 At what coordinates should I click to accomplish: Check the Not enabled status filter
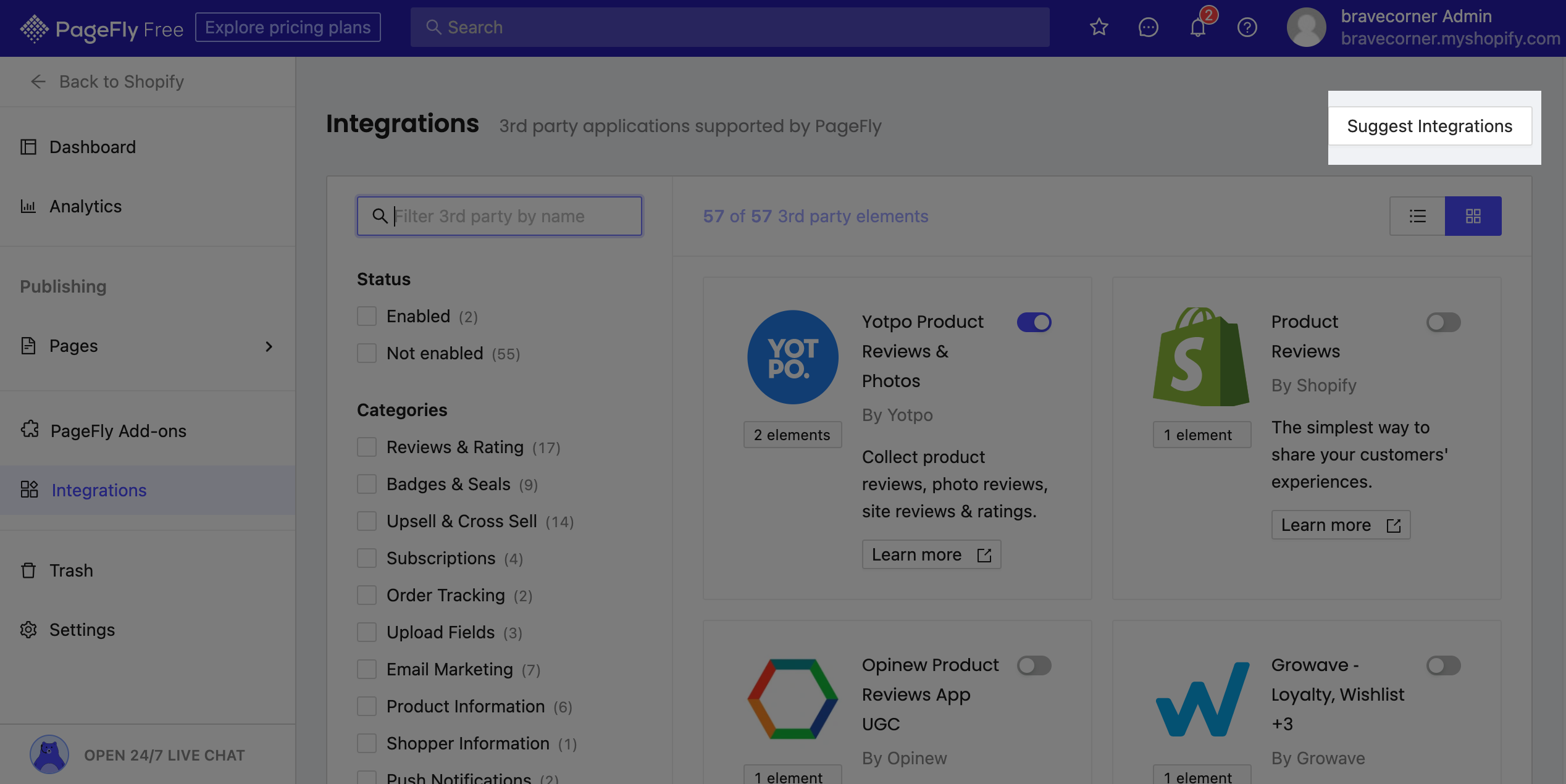367,353
